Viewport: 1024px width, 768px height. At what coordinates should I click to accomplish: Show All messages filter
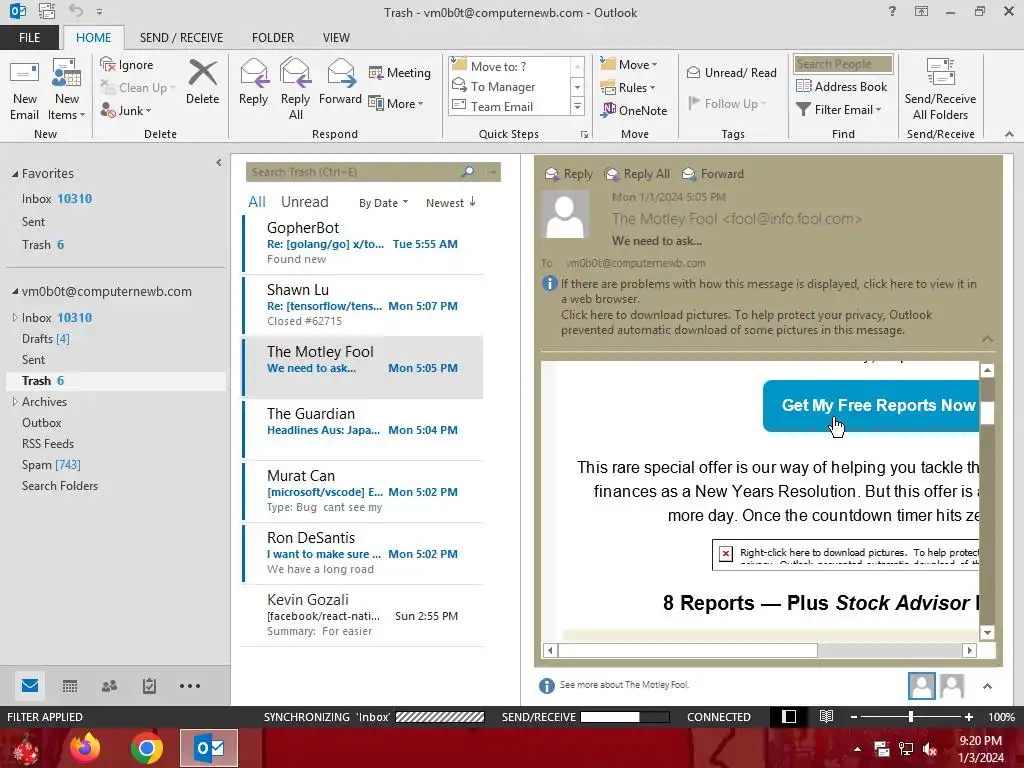[257, 202]
